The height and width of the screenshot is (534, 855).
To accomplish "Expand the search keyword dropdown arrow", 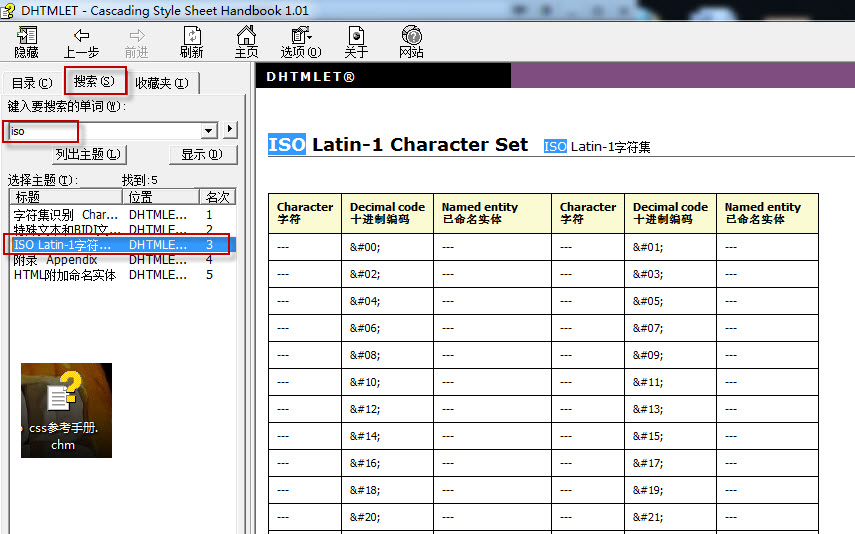I will tap(209, 130).
